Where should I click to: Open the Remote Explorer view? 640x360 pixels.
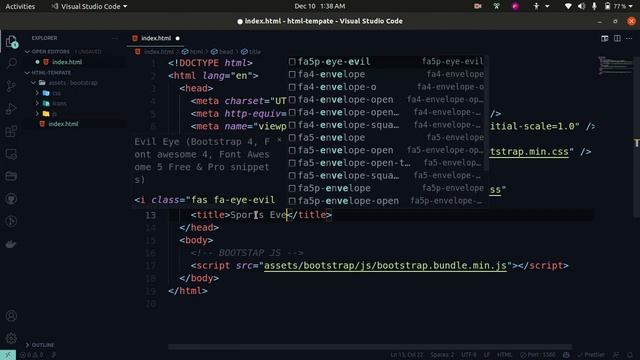coord(11,154)
